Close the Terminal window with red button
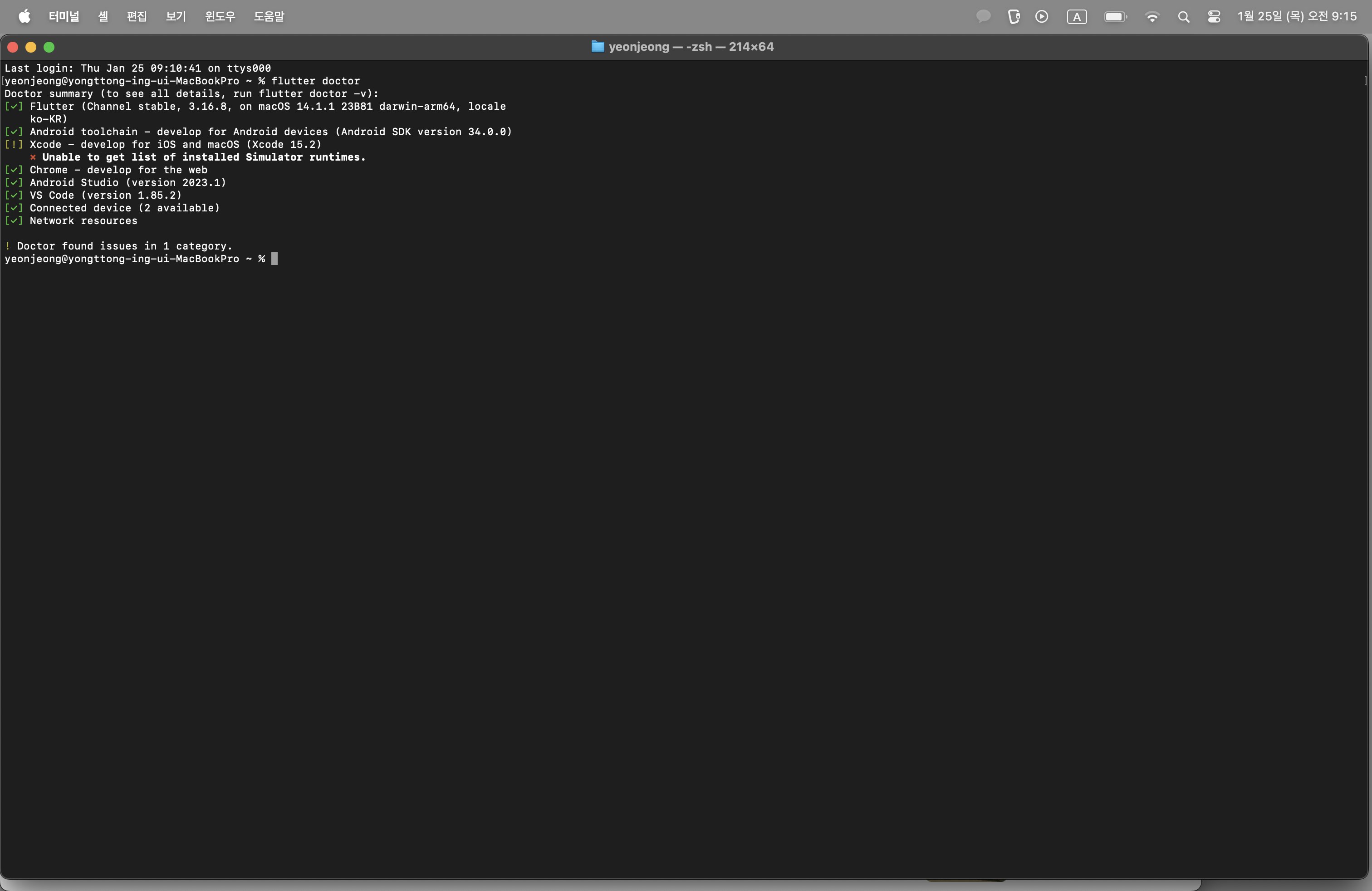The height and width of the screenshot is (891, 1372). (x=13, y=47)
